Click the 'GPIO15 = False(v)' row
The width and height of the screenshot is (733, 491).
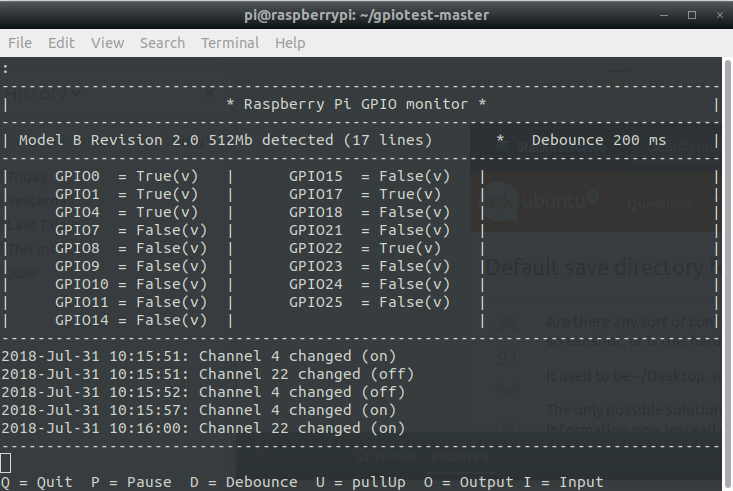click(369, 176)
